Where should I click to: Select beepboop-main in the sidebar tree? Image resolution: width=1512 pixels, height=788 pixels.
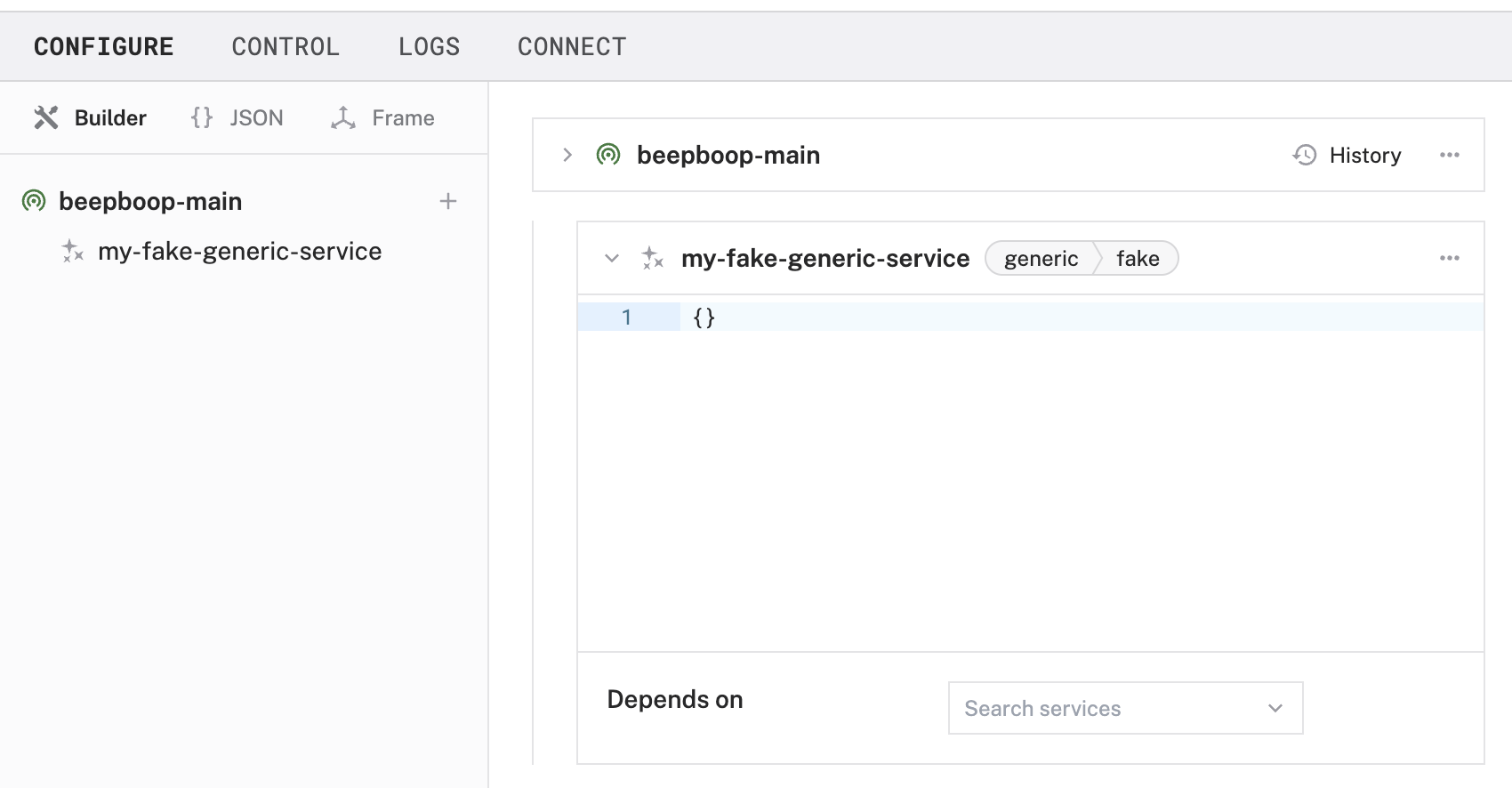[149, 202]
